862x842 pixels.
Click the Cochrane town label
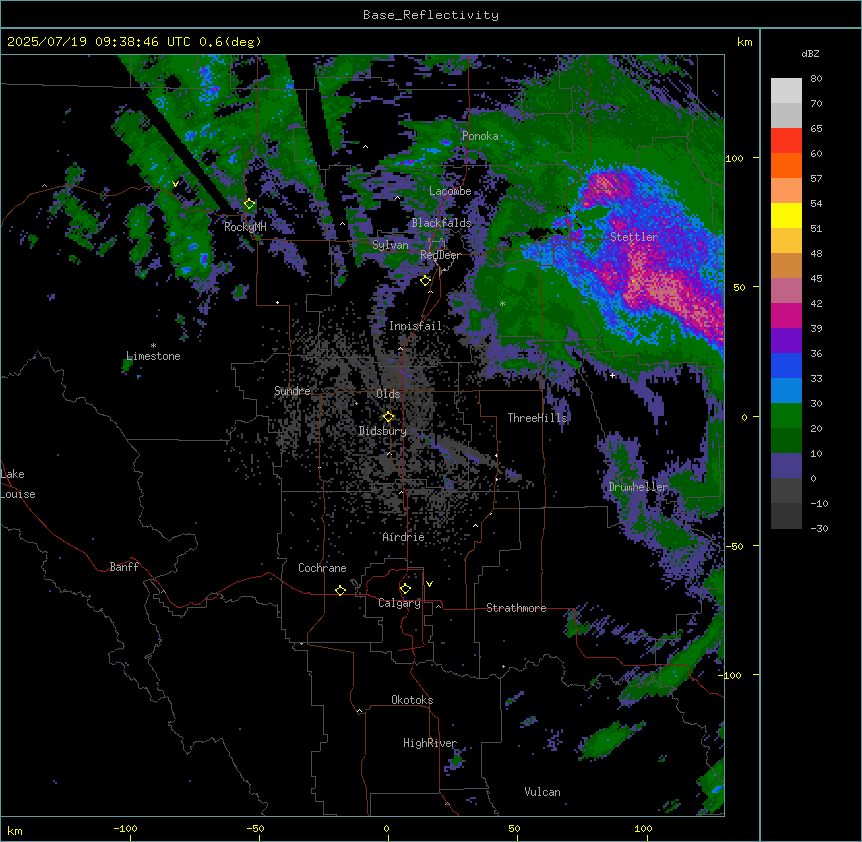coord(322,568)
